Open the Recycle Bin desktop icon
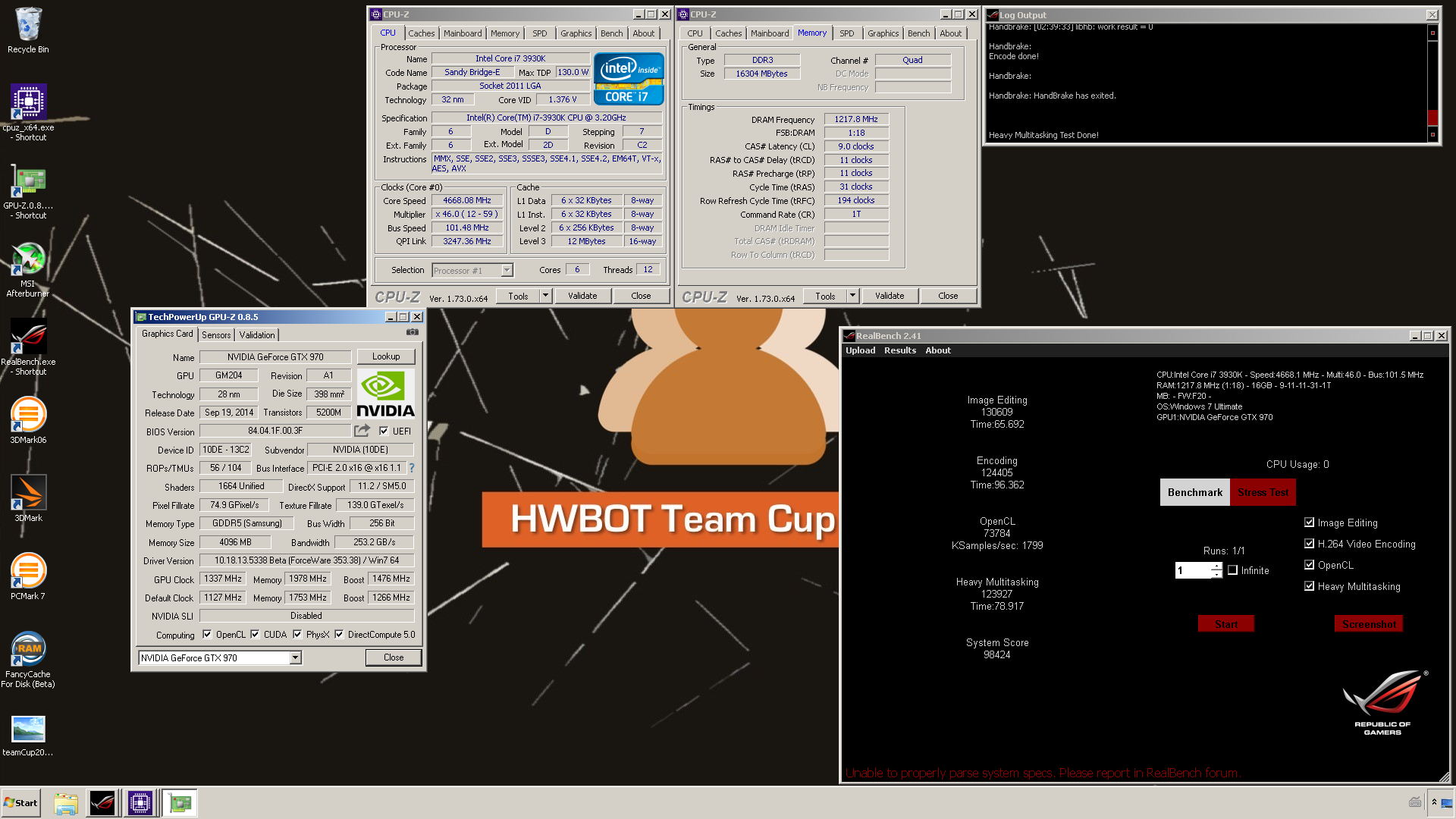The image size is (1456, 819). pos(28,24)
